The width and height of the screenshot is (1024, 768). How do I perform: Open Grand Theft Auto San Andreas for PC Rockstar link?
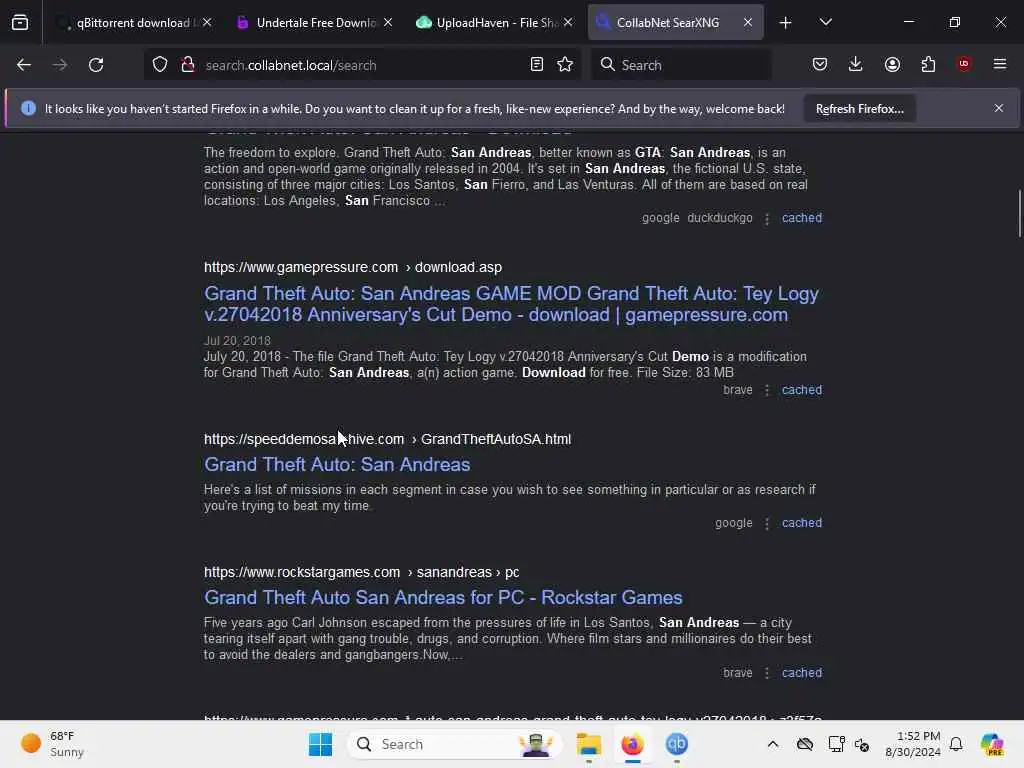(443, 598)
